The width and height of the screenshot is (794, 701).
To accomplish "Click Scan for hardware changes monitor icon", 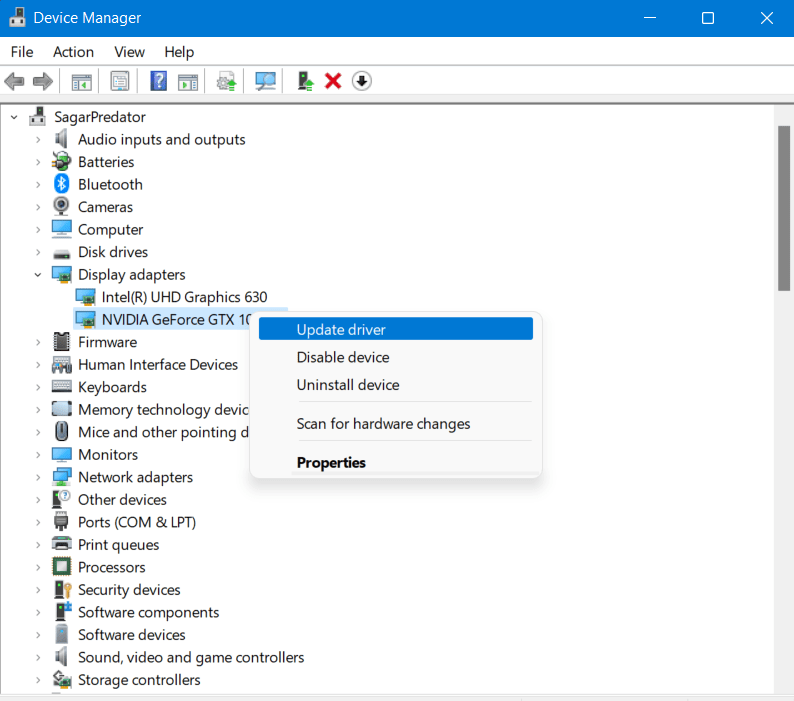I will click(x=265, y=81).
